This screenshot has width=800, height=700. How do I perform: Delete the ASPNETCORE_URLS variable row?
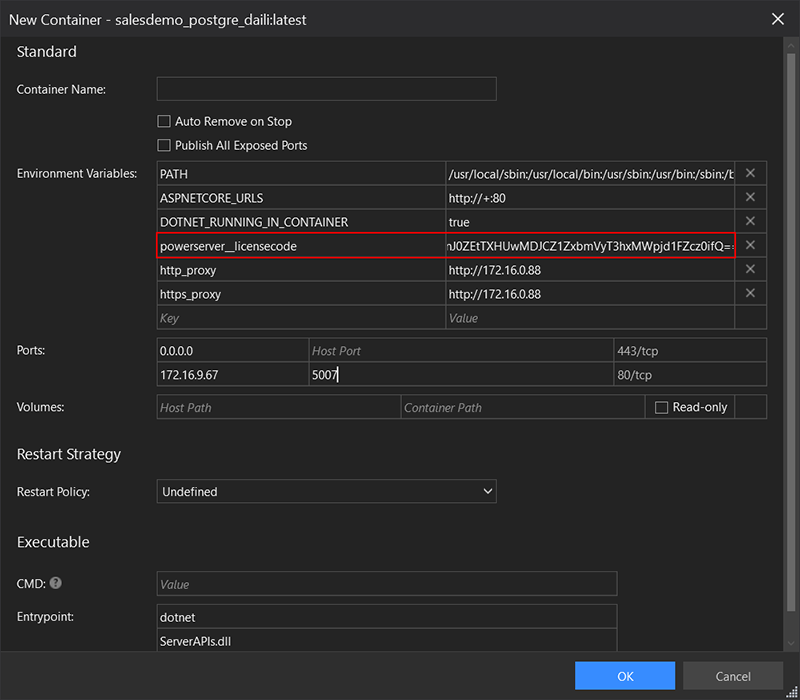click(750, 198)
